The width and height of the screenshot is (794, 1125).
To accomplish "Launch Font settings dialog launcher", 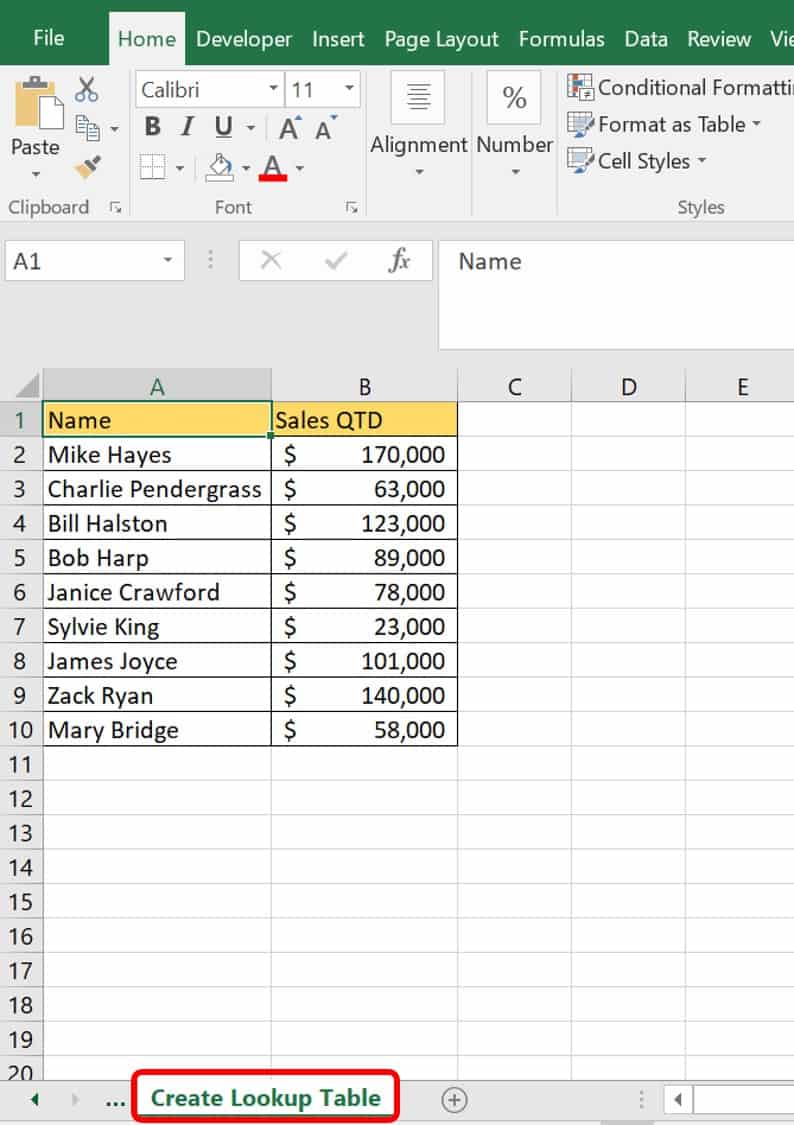I will coord(351,207).
